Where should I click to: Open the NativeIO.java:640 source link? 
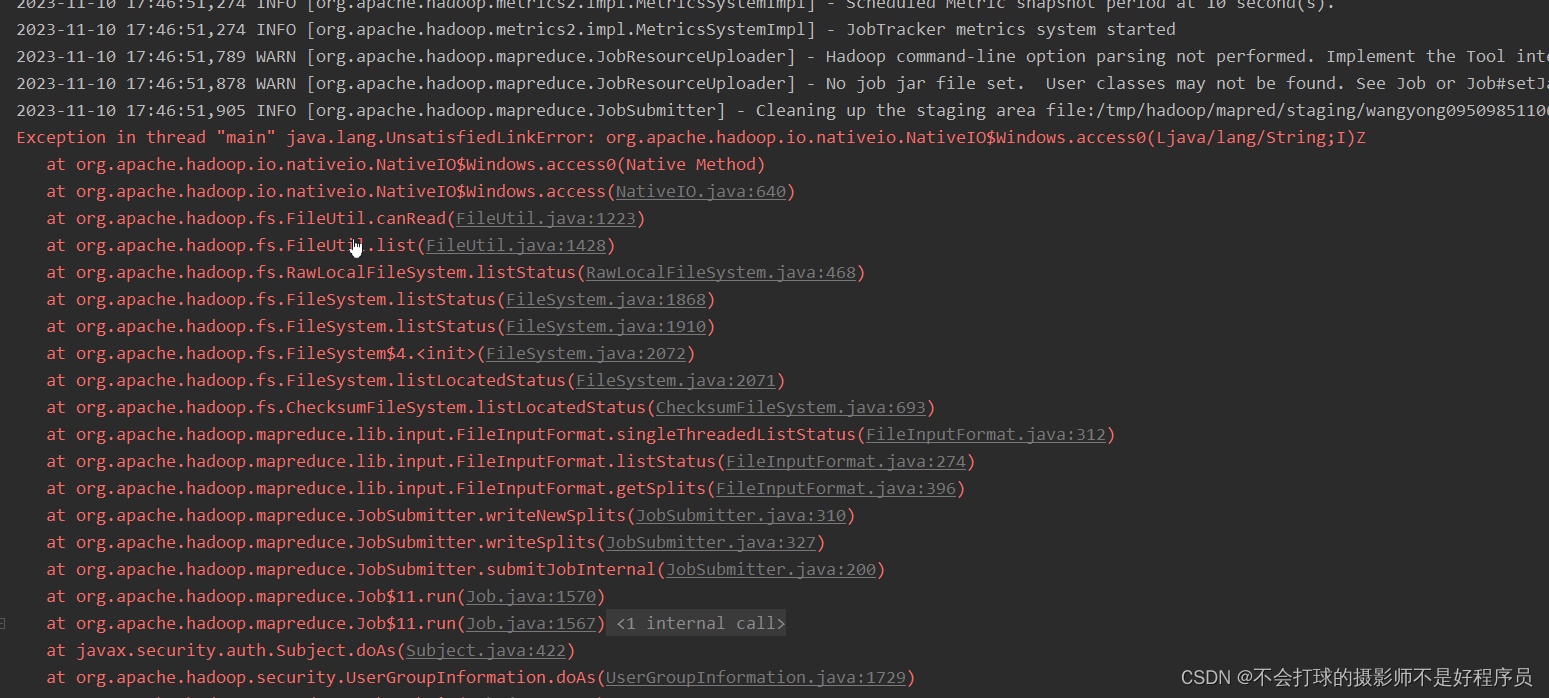pos(702,191)
